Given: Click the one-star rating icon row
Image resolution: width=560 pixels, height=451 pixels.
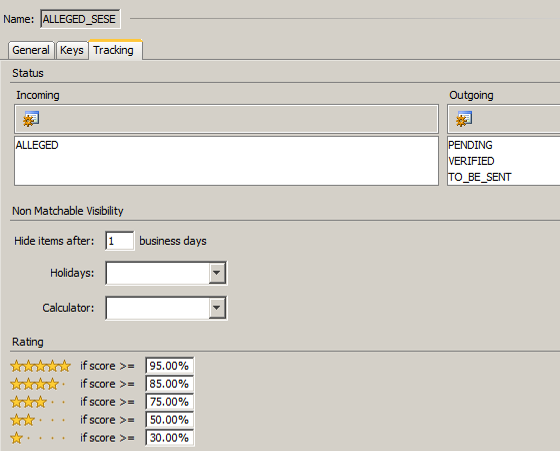Looking at the screenshot, I should click(38, 438).
